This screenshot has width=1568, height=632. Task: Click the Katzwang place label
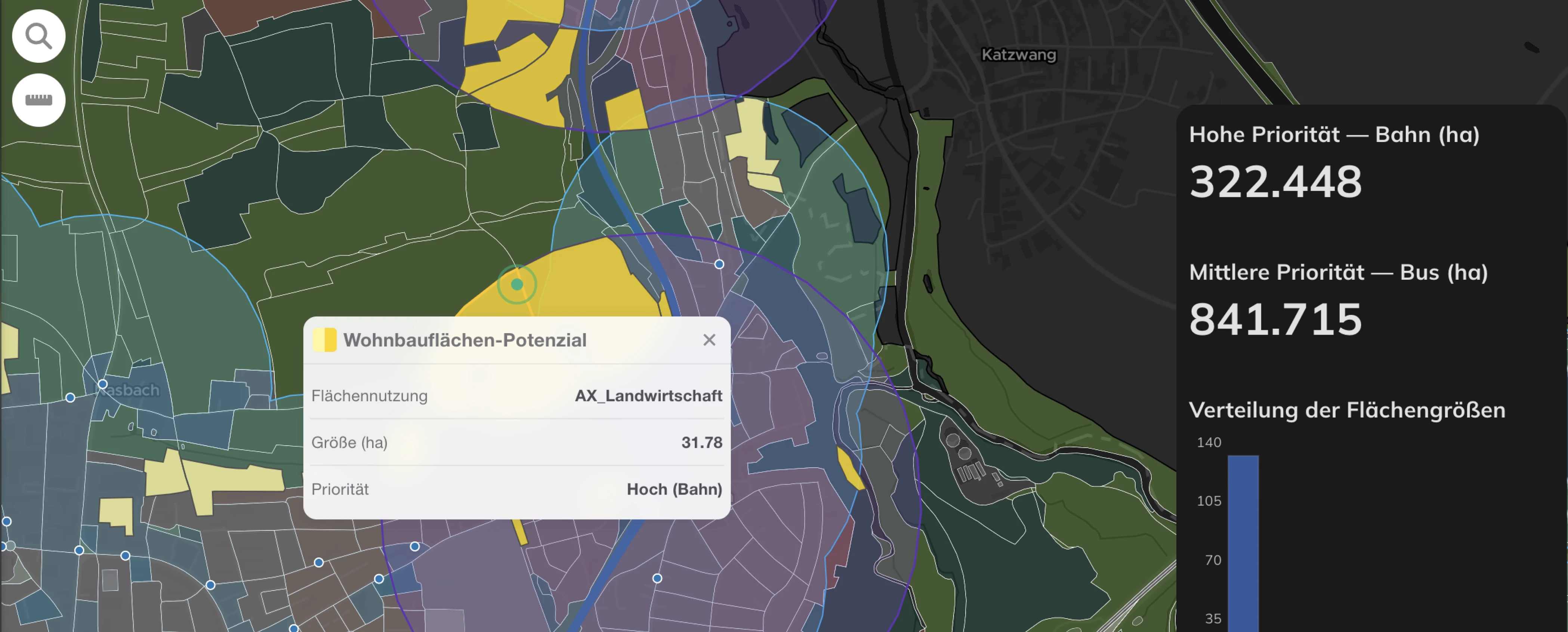pyautogui.click(x=1019, y=55)
